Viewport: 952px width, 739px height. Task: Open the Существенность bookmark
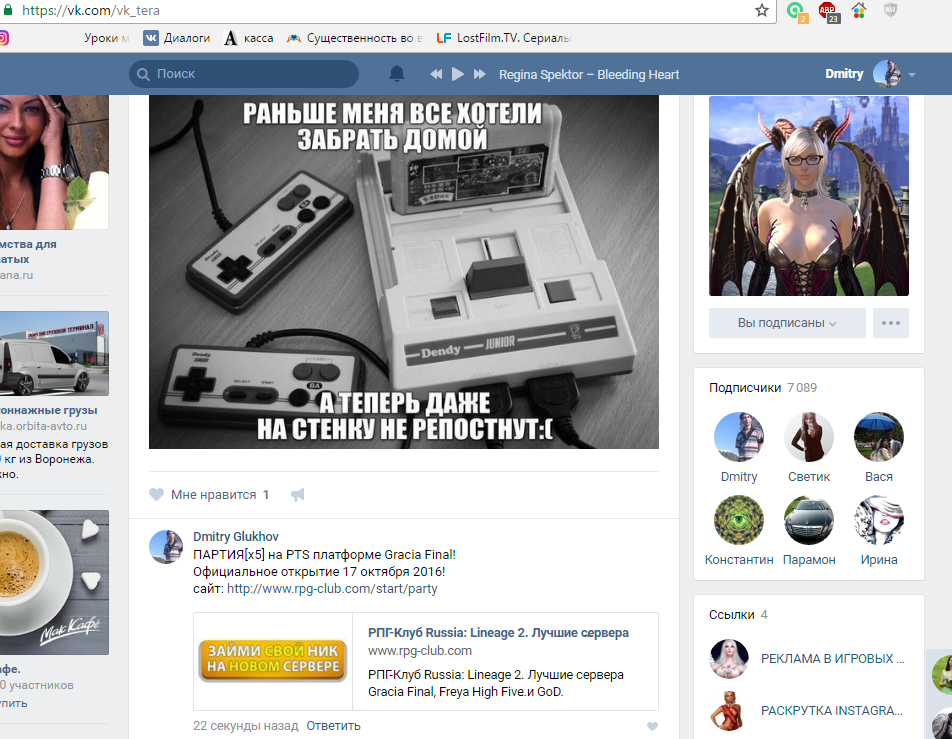355,38
